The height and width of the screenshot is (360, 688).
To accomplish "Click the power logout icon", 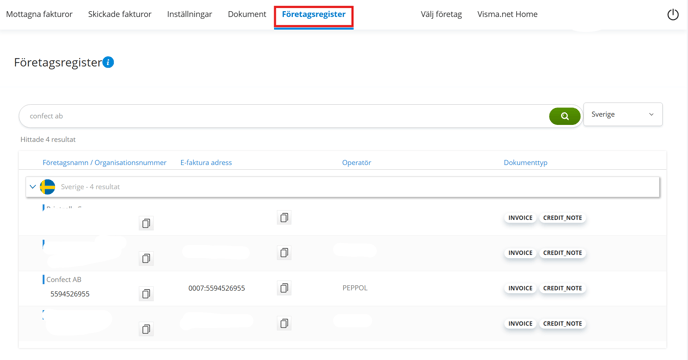I will pos(673,14).
